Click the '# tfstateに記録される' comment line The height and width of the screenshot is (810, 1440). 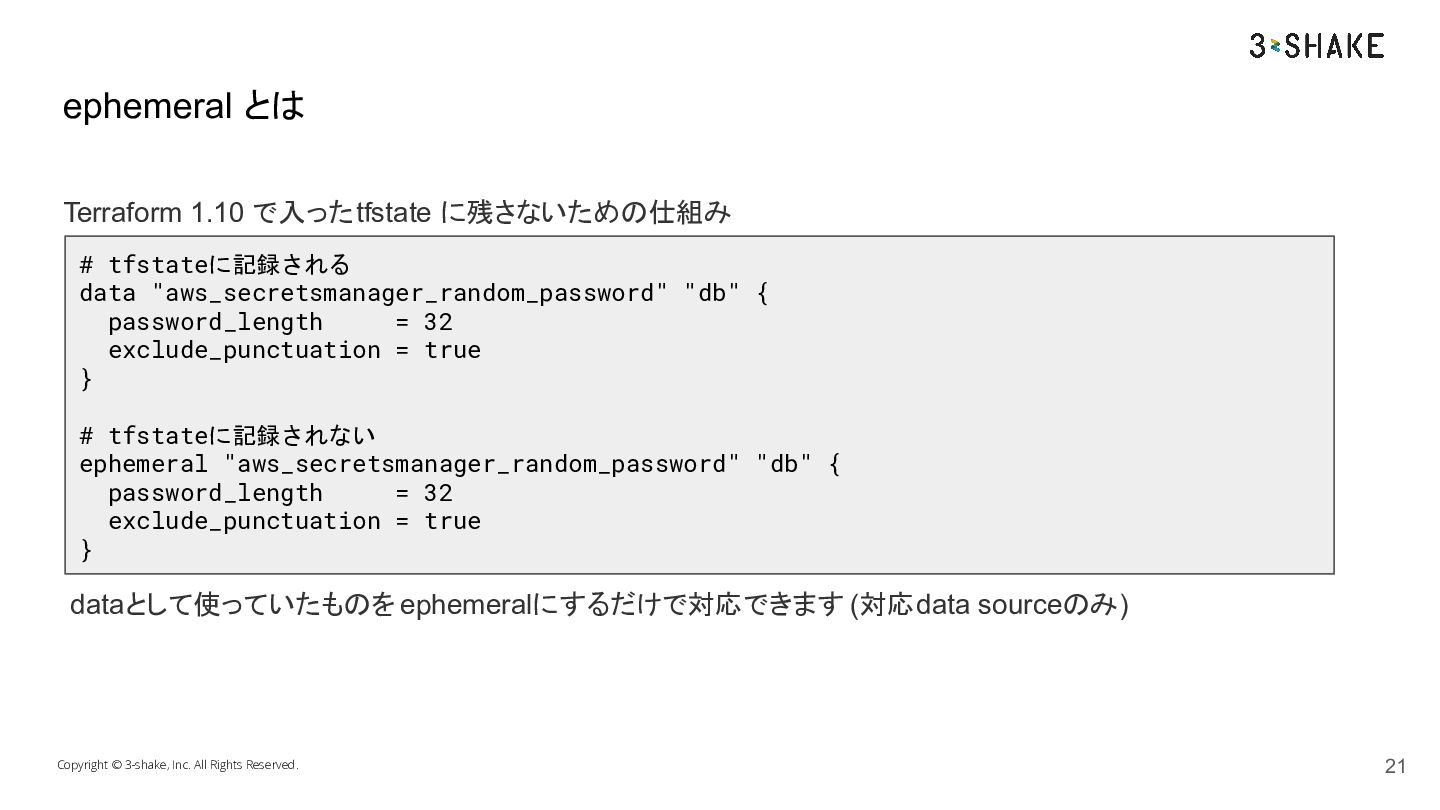coord(215,265)
